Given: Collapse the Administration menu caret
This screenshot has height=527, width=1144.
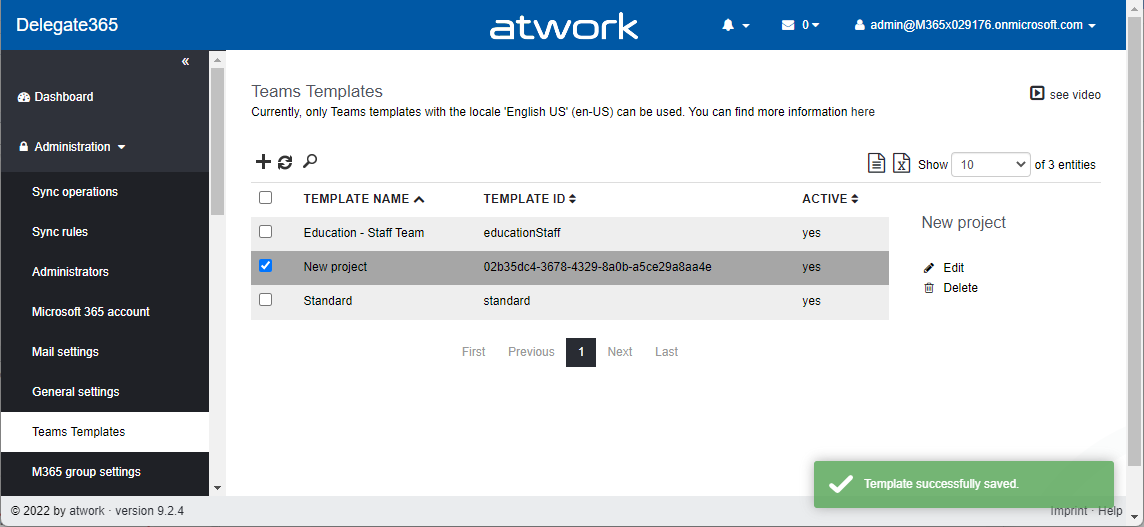Looking at the screenshot, I should click(121, 147).
